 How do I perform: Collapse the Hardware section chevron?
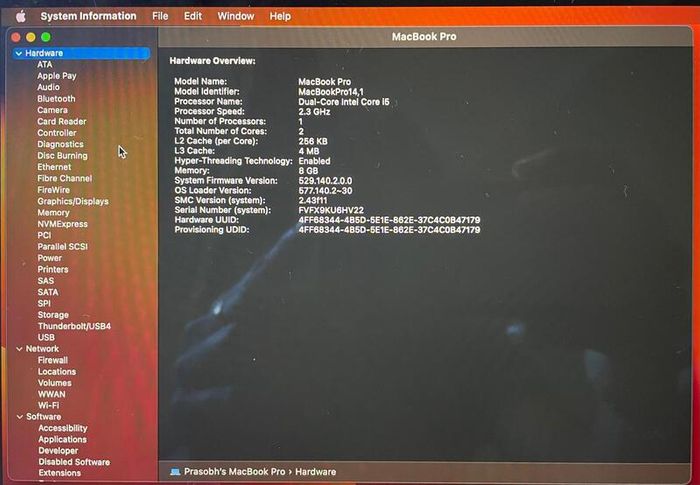pos(19,53)
